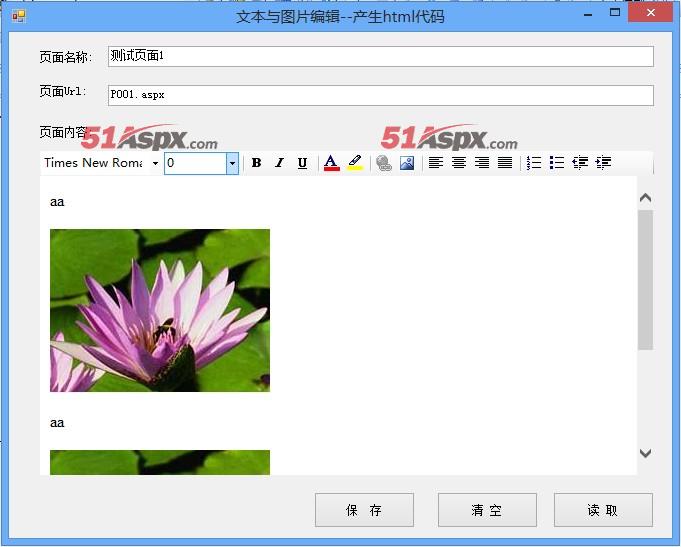Image resolution: width=681 pixels, height=547 pixels.
Task: Click the editor scrollbar down arrow
Action: (645, 453)
